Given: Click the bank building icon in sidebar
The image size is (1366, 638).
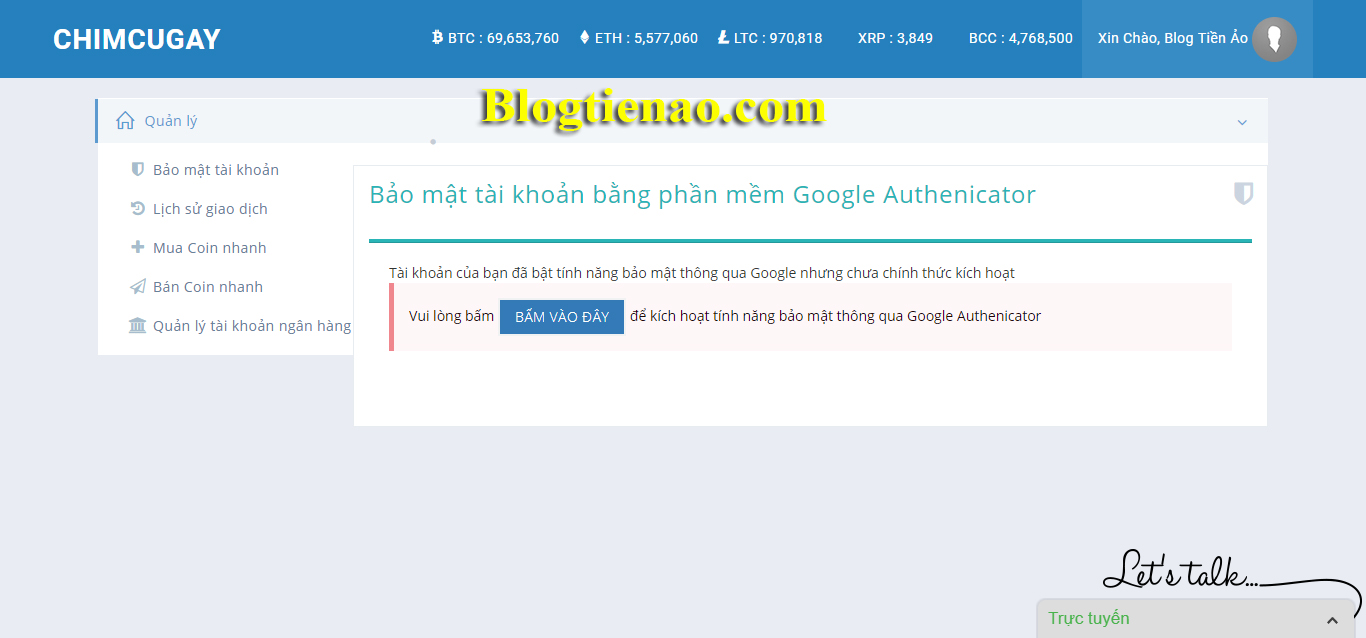Looking at the screenshot, I should click(138, 326).
